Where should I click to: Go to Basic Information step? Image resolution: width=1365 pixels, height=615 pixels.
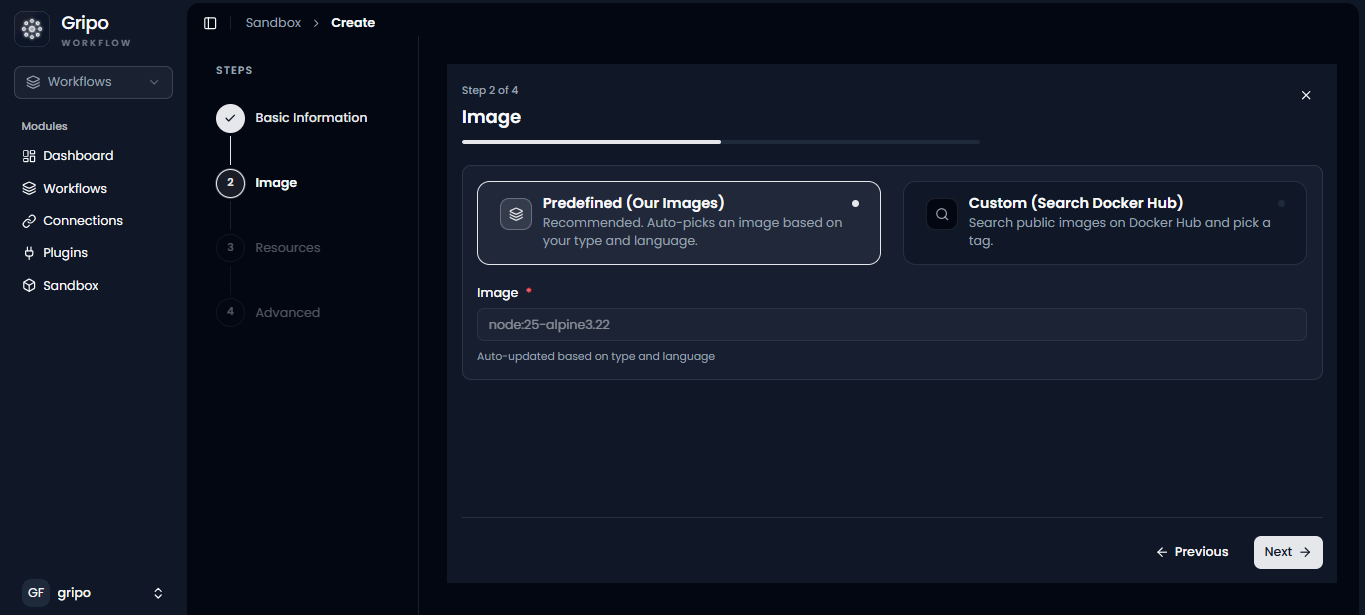(311, 118)
